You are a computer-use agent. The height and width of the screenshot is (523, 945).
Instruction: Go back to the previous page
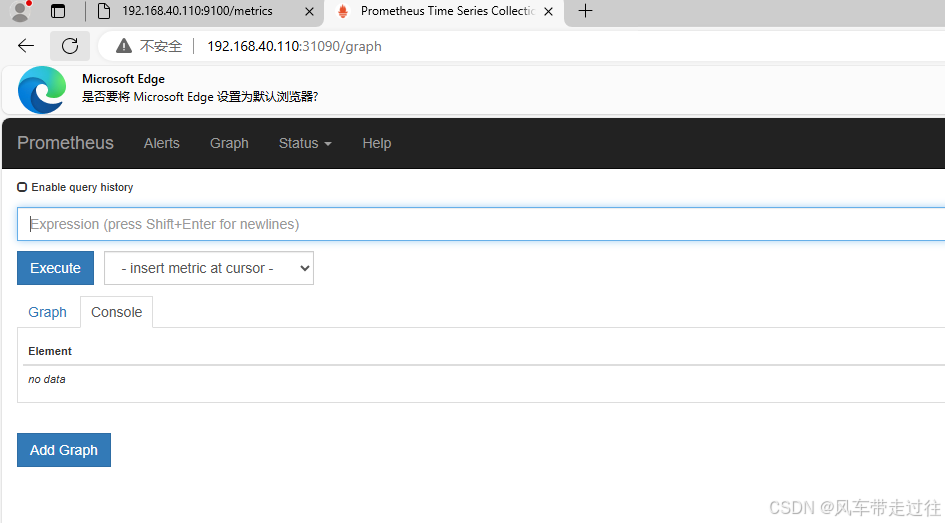click(26, 46)
